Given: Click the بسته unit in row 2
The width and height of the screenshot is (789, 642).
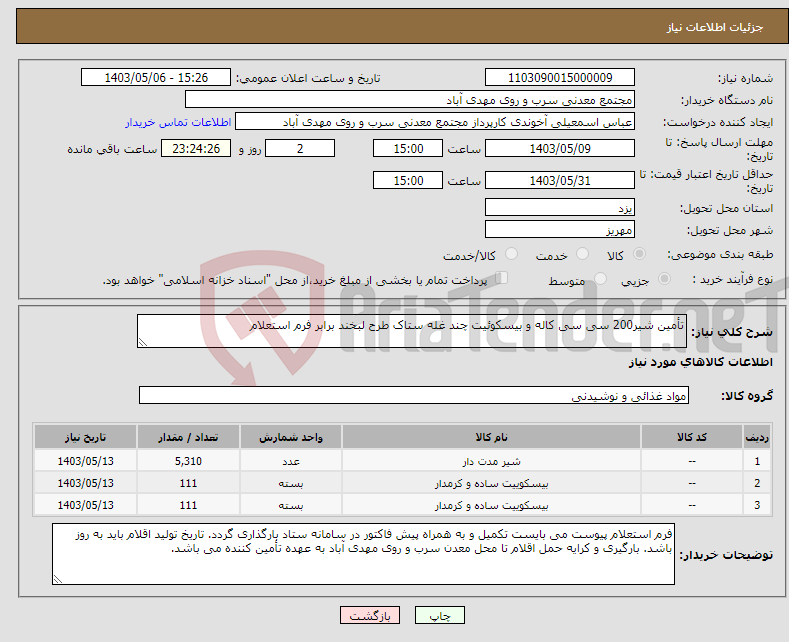Looking at the screenshot, I should 291,483.
